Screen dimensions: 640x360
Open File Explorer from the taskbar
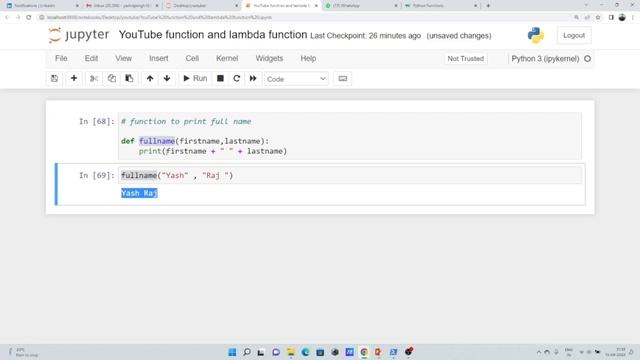pyautogui.click(x=291, y=352)
